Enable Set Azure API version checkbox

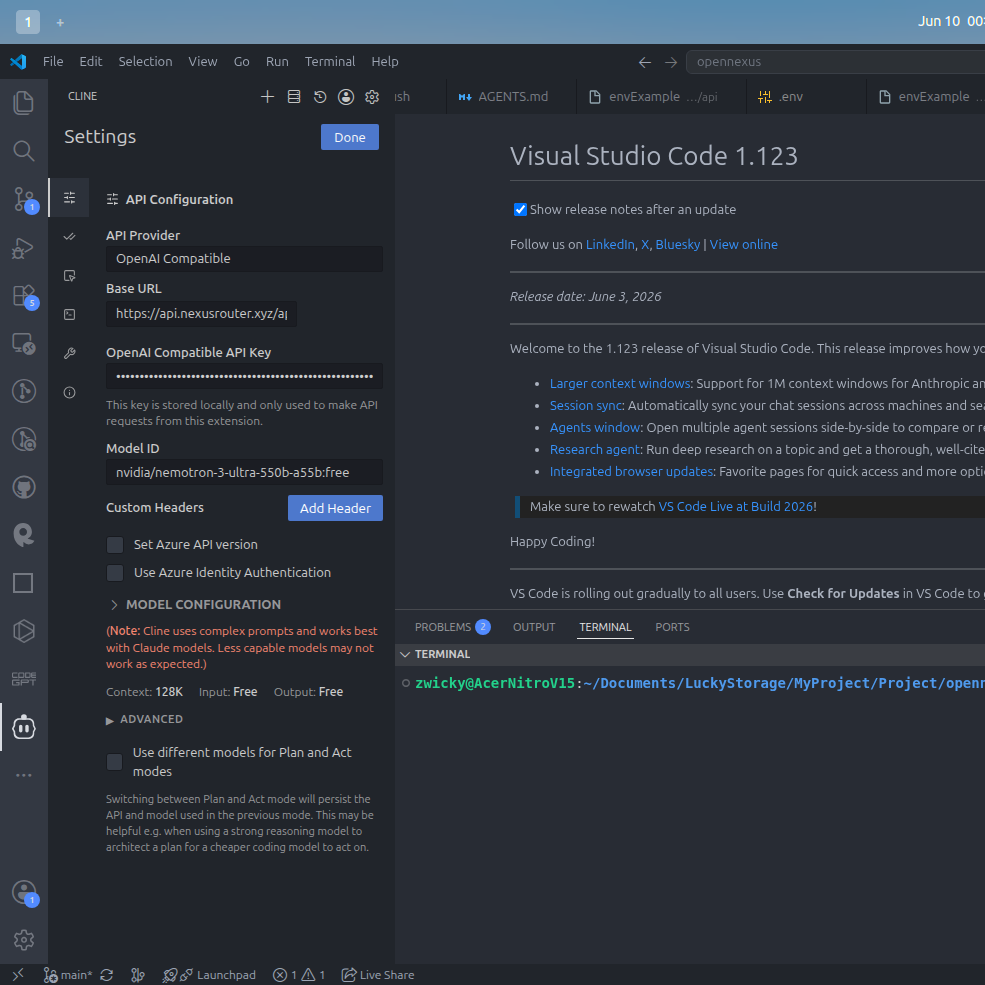pyautogui.click(x=115, y=545)
